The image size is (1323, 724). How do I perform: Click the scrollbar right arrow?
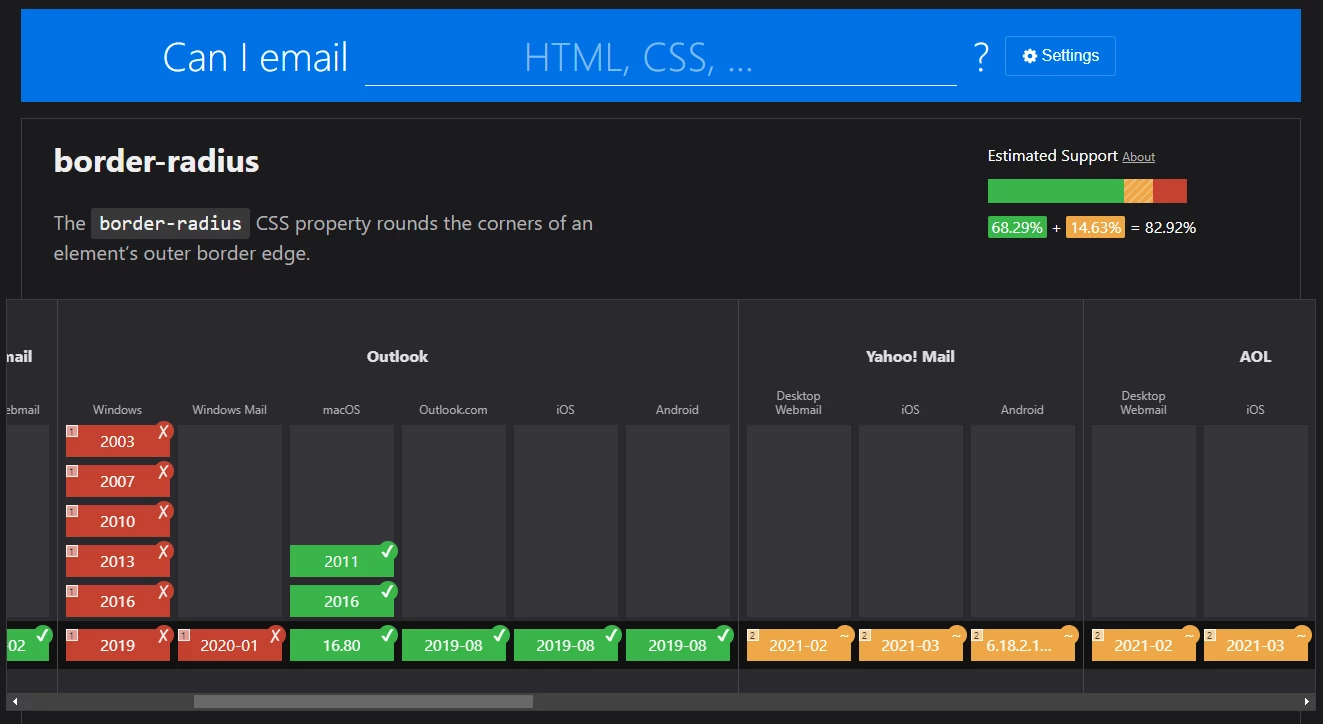1307,702
